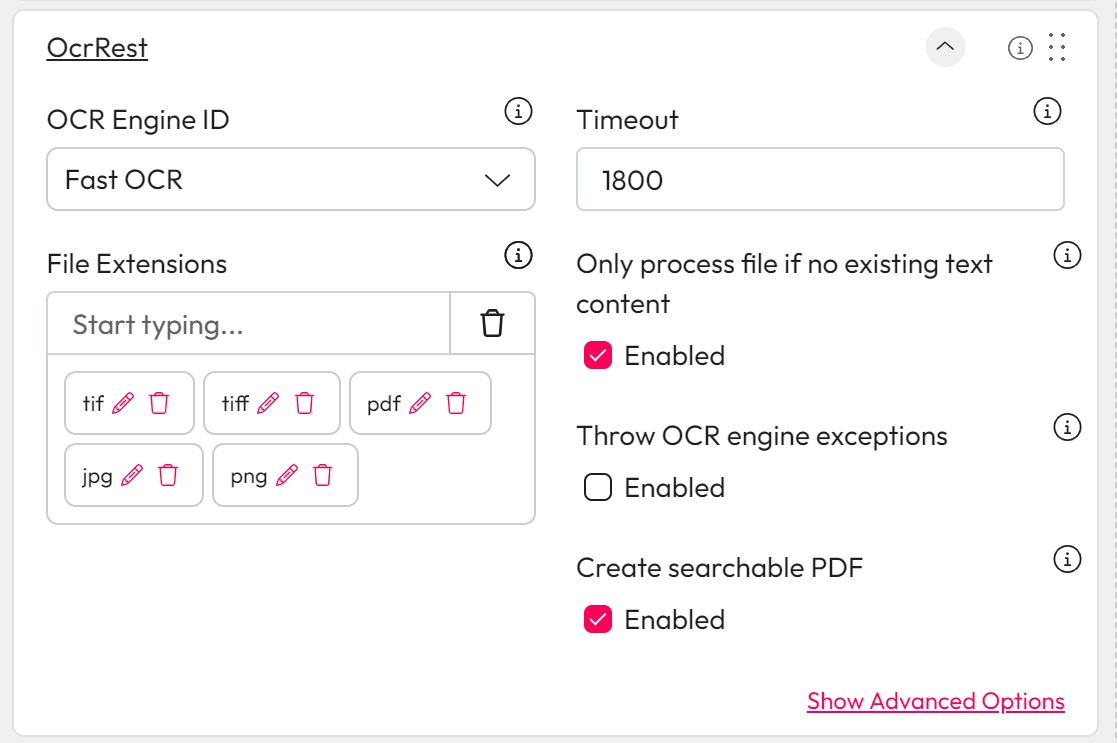The height and width of the screenshot is (743, 1118).
Task: Click the Timeout input field
Action: pos(820,180)
